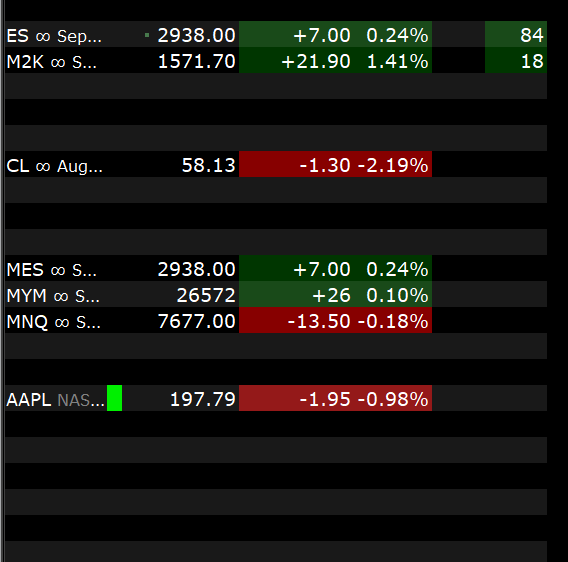
Task: Click the bright green indicator beside AAPL
Action: tap(114, 398)
